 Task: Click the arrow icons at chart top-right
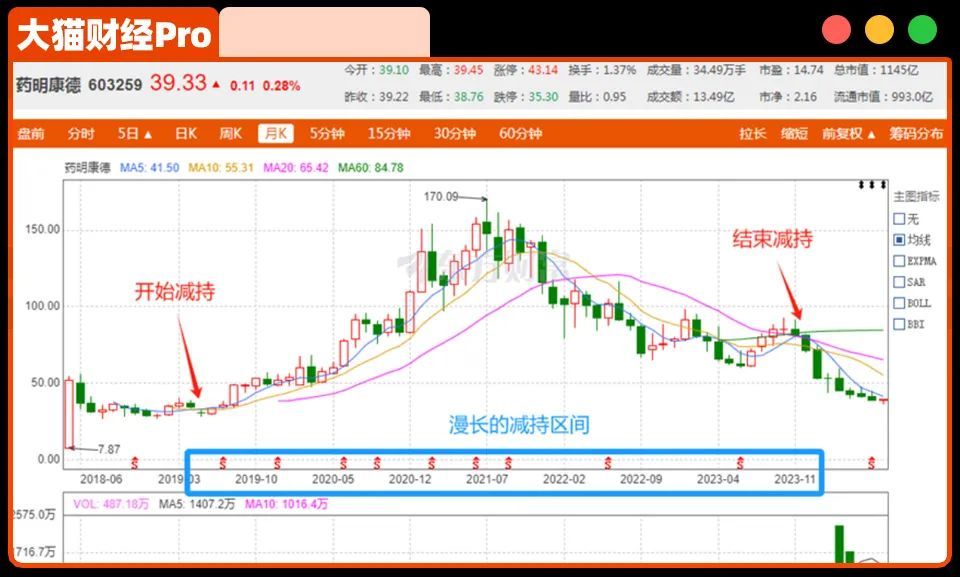(872, 185)
